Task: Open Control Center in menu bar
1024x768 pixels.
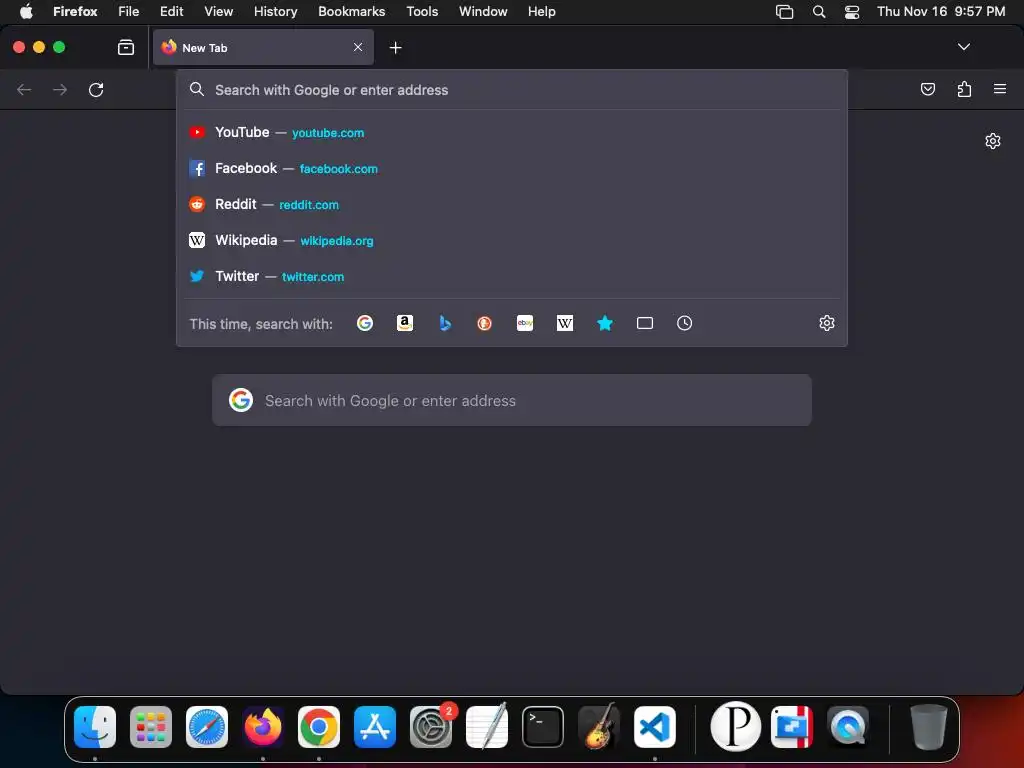Action: [x=852, y=11]
